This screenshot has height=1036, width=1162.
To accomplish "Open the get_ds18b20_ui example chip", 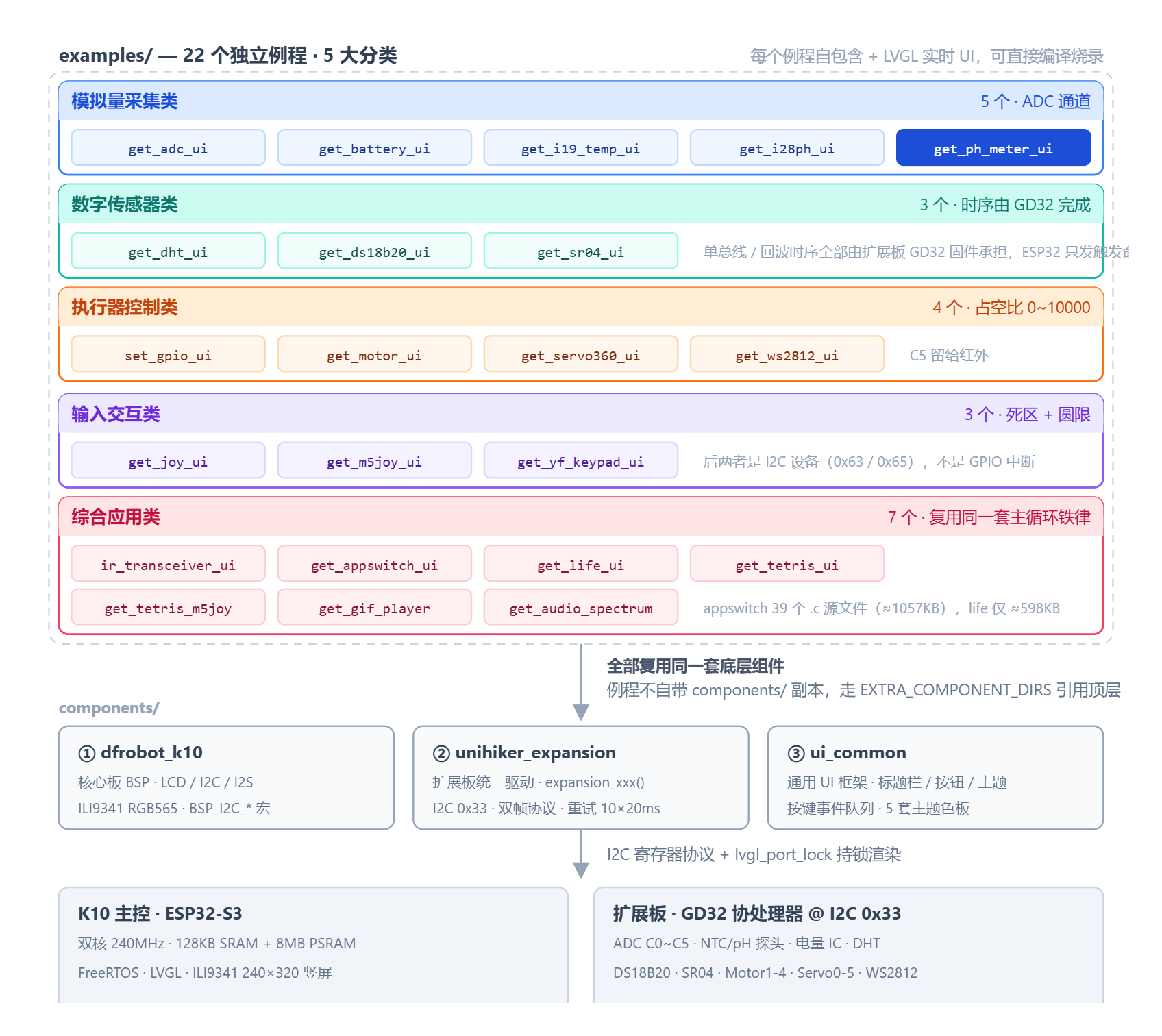I will coord(374,251).
